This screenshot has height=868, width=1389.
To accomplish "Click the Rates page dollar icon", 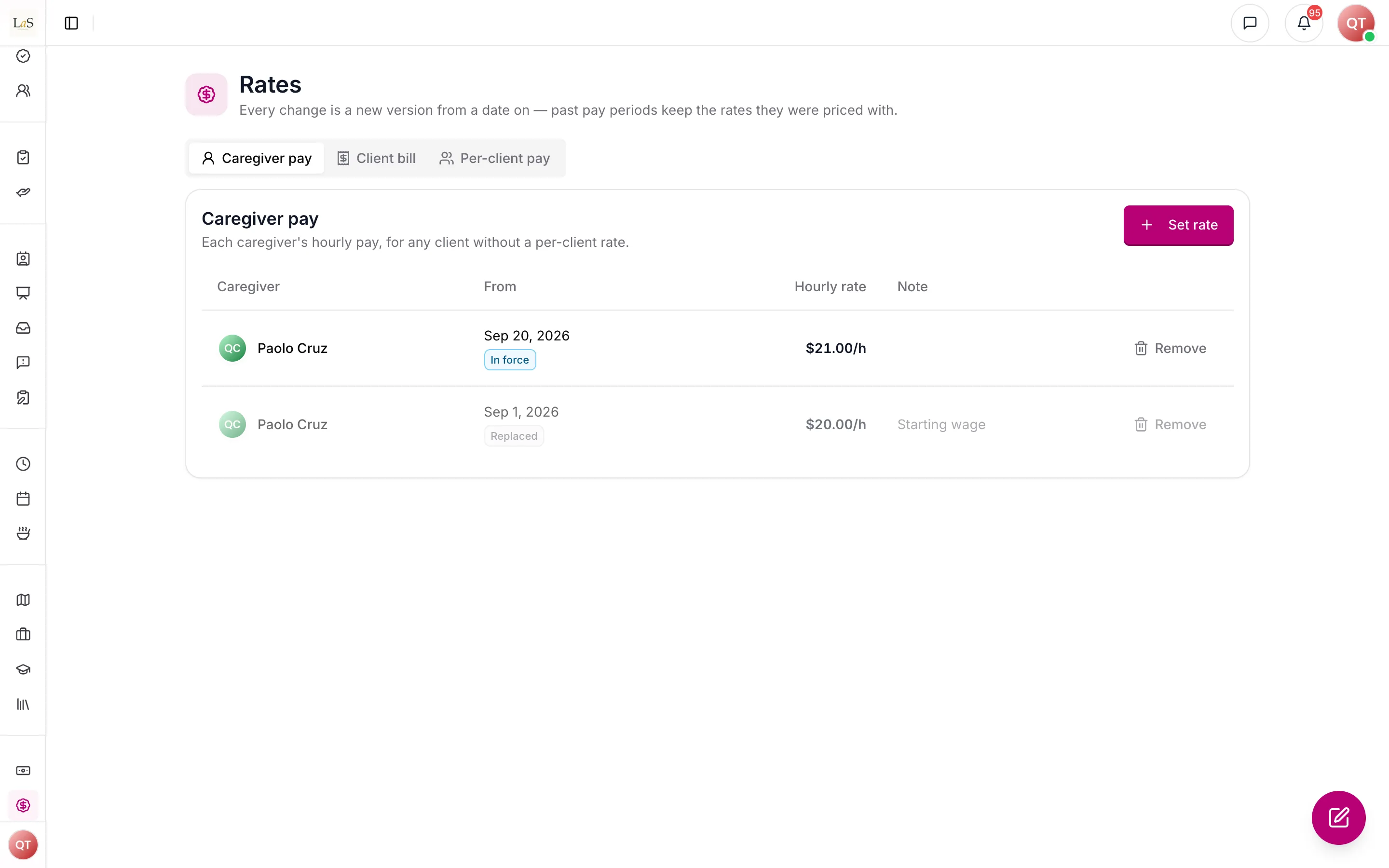I will 206,95.
